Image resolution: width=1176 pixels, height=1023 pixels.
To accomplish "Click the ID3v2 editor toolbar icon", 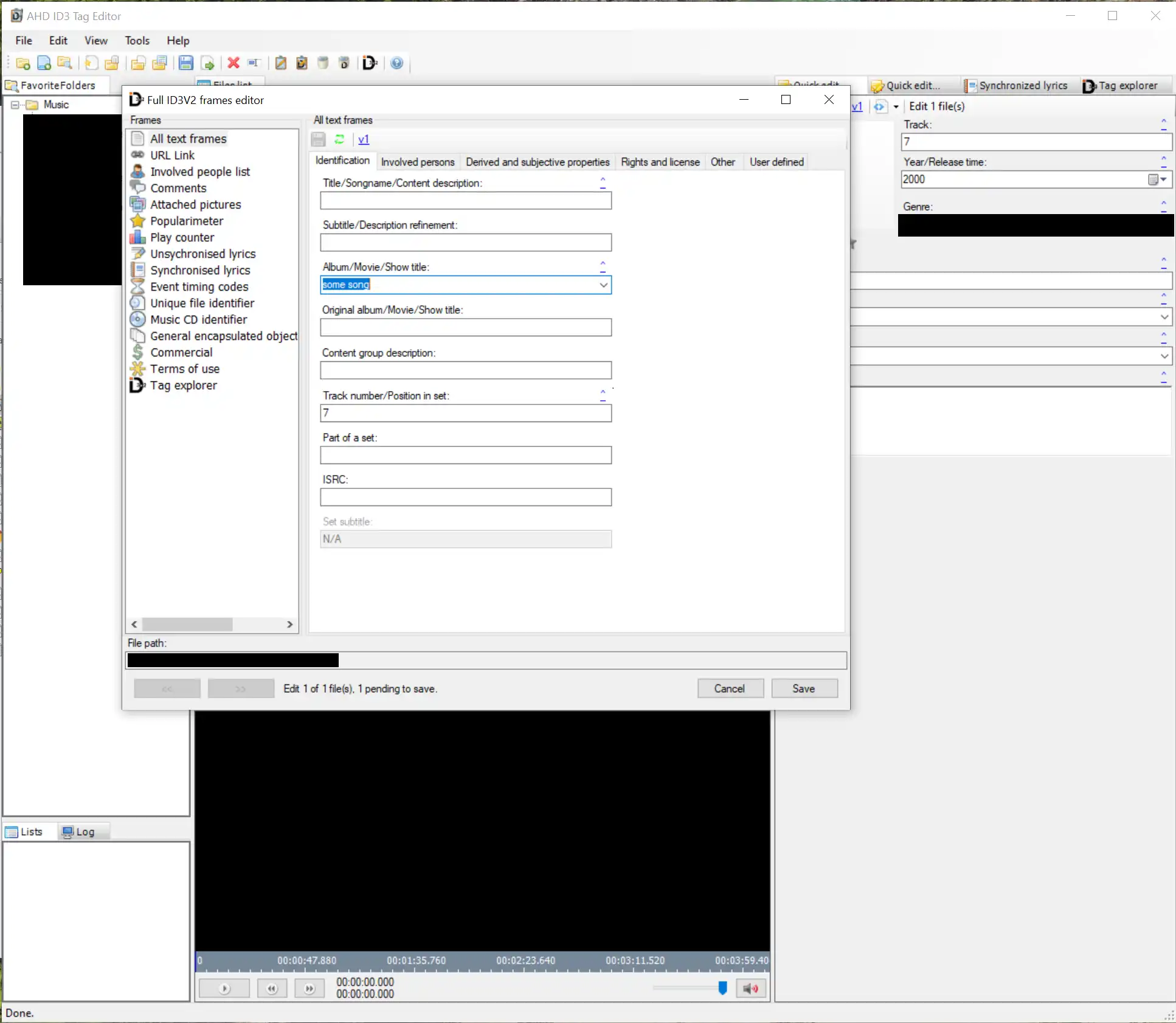I will [x=370, y=63].
